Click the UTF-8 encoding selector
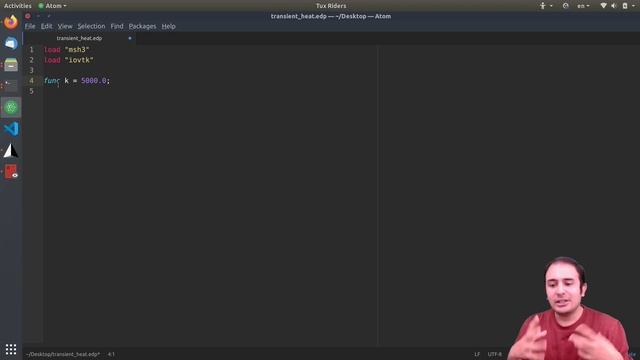The height and width of the screenshot is (360, 640). pos(494,354)
